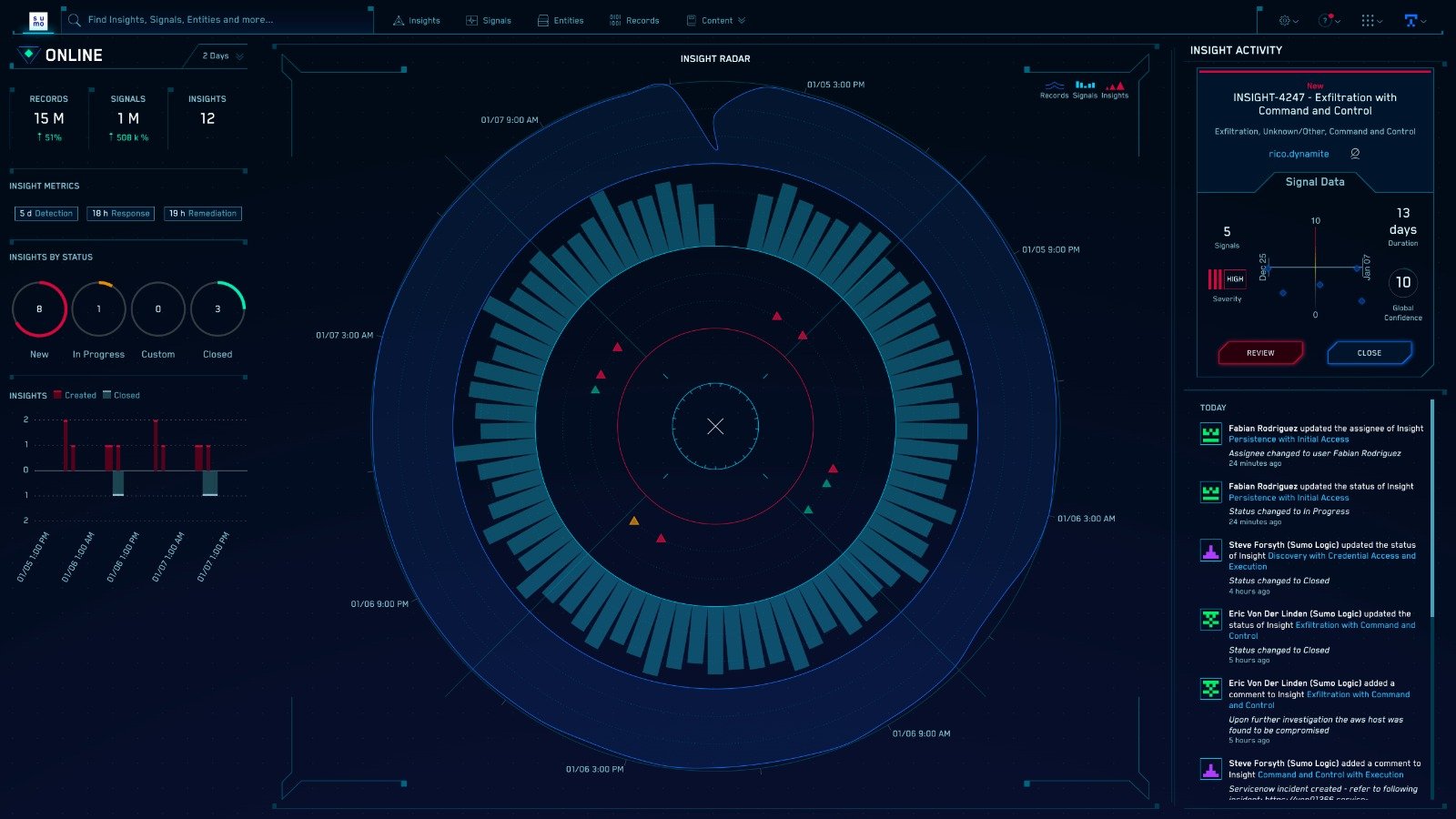Open Discovery with Credential Access and Execution link
The width and height of the screenshot is (1456, 819).
click(1322, 561)
